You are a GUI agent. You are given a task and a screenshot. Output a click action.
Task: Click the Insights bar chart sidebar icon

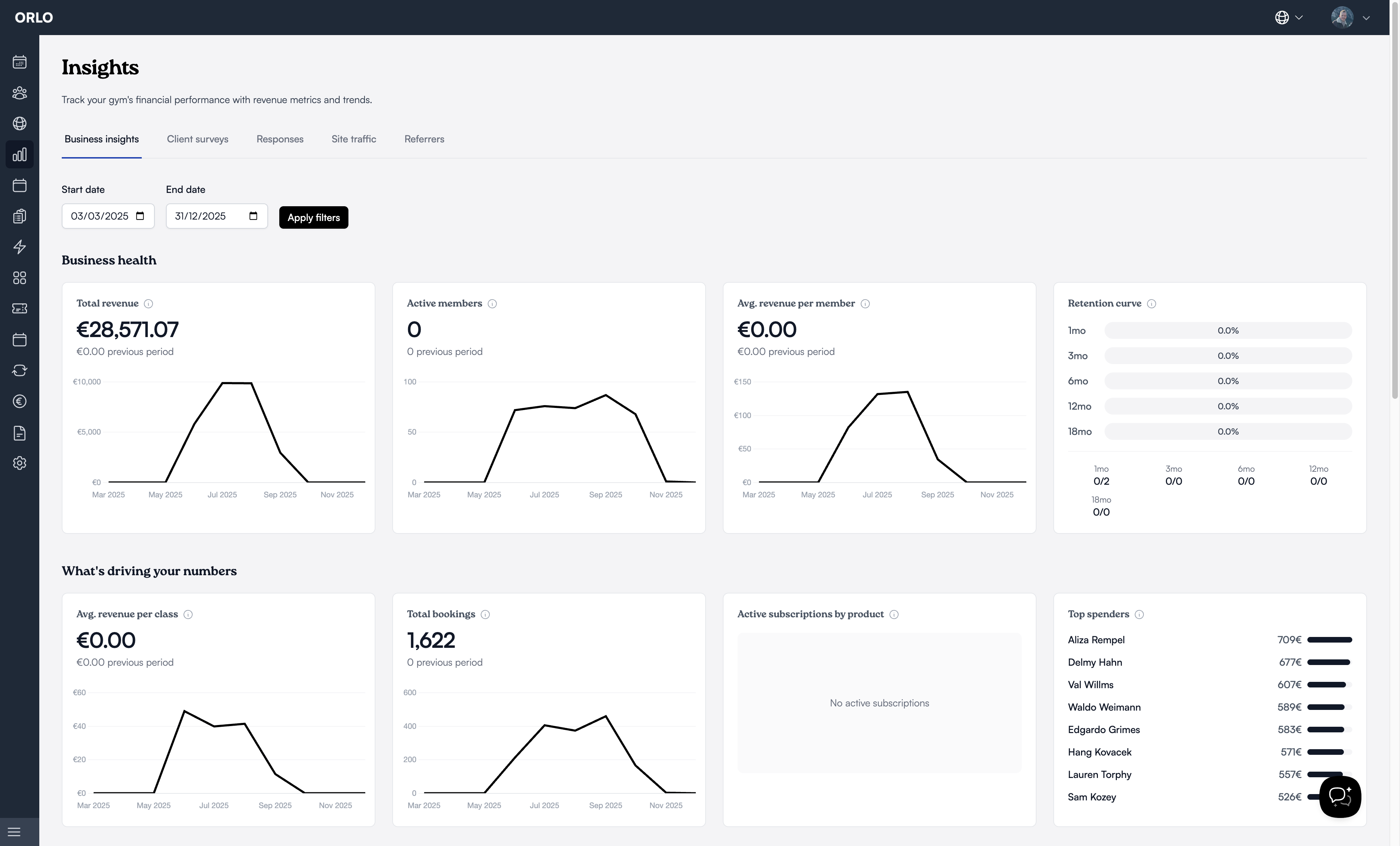click(x=19, y=154)
